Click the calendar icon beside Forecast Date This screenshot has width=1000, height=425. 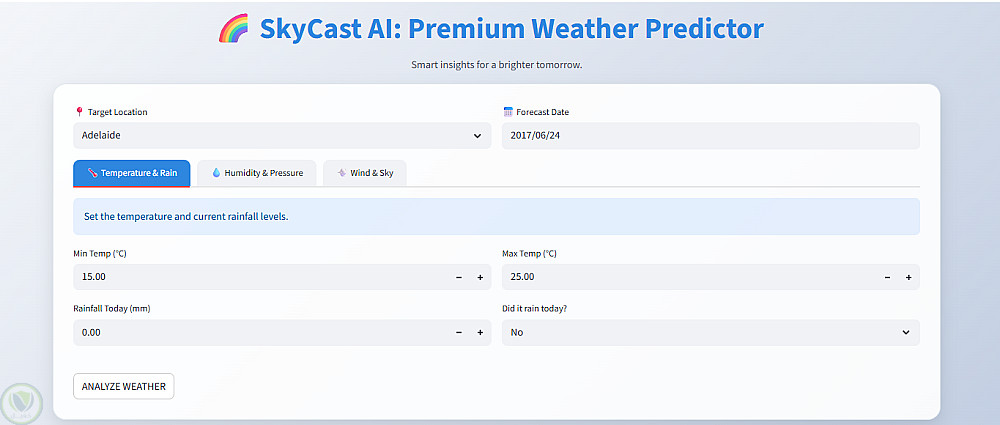point(507,112)
